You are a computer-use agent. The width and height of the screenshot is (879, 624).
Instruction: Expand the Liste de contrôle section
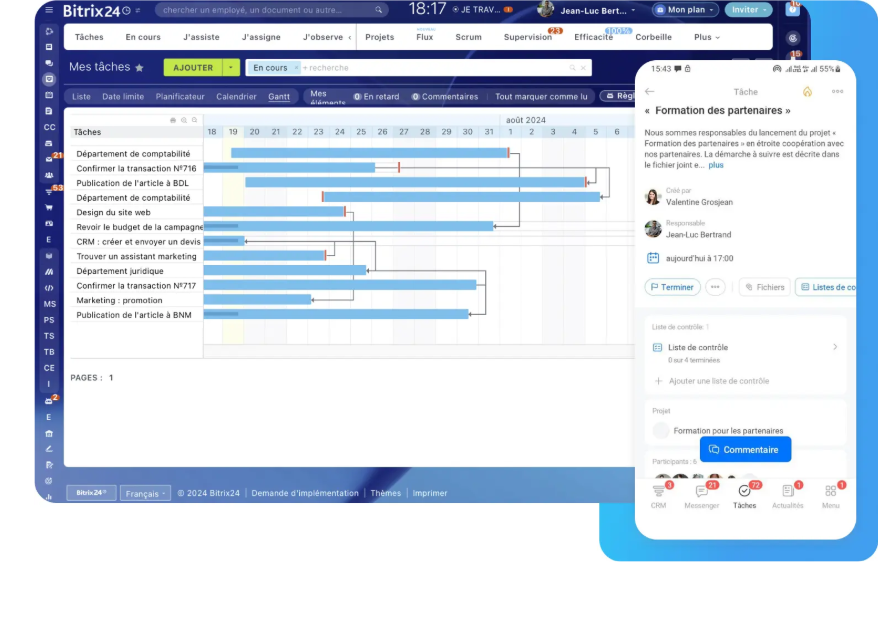coord(835,347)
